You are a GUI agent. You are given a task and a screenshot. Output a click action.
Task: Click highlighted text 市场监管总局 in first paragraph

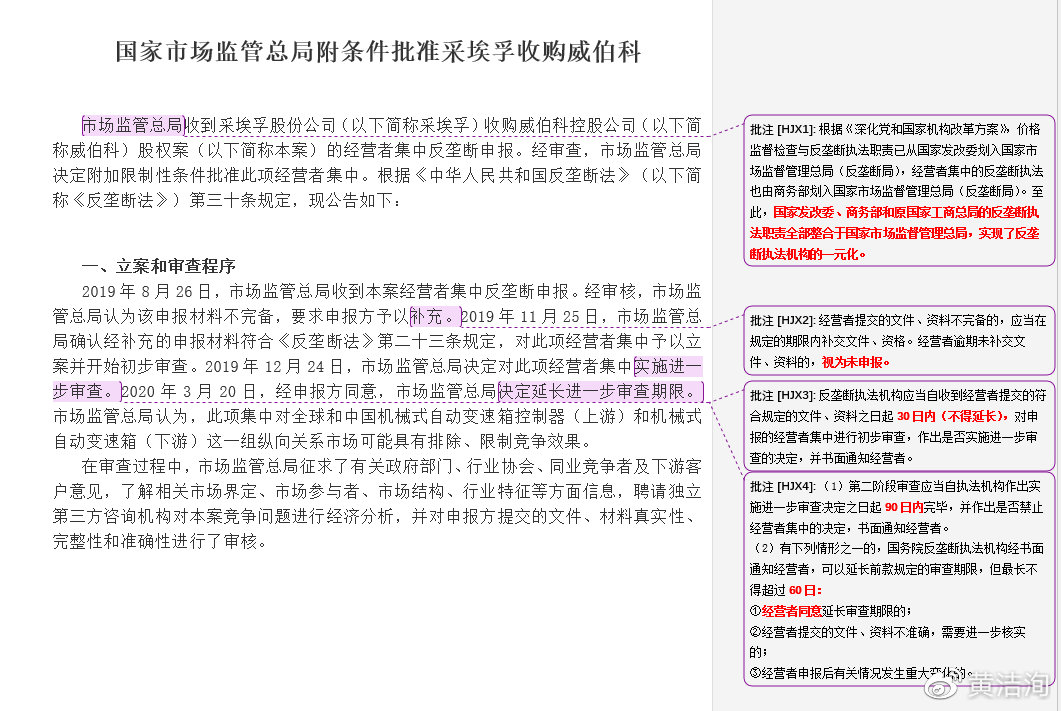[133, 126]
